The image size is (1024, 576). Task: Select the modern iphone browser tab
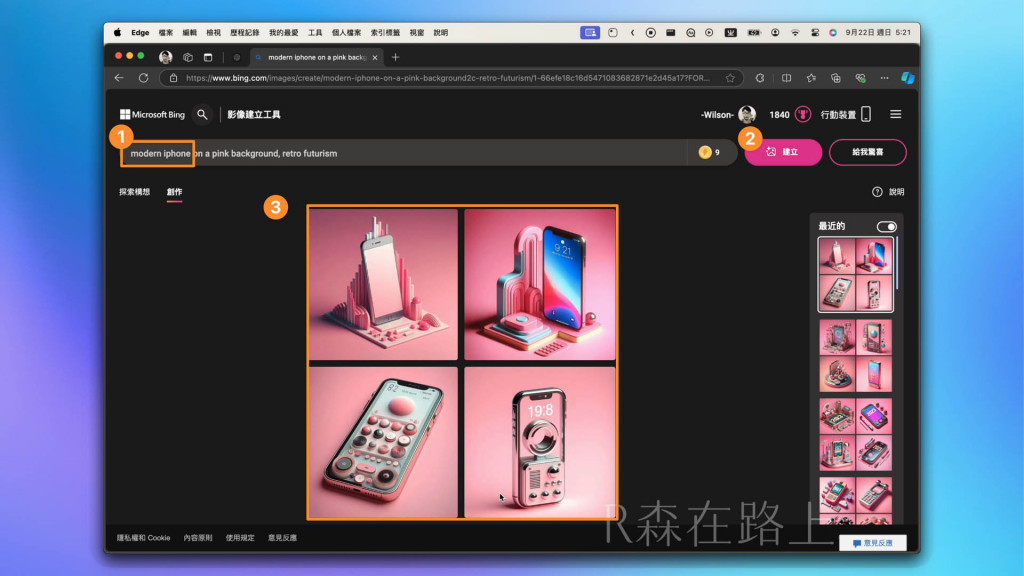point(315,57)
